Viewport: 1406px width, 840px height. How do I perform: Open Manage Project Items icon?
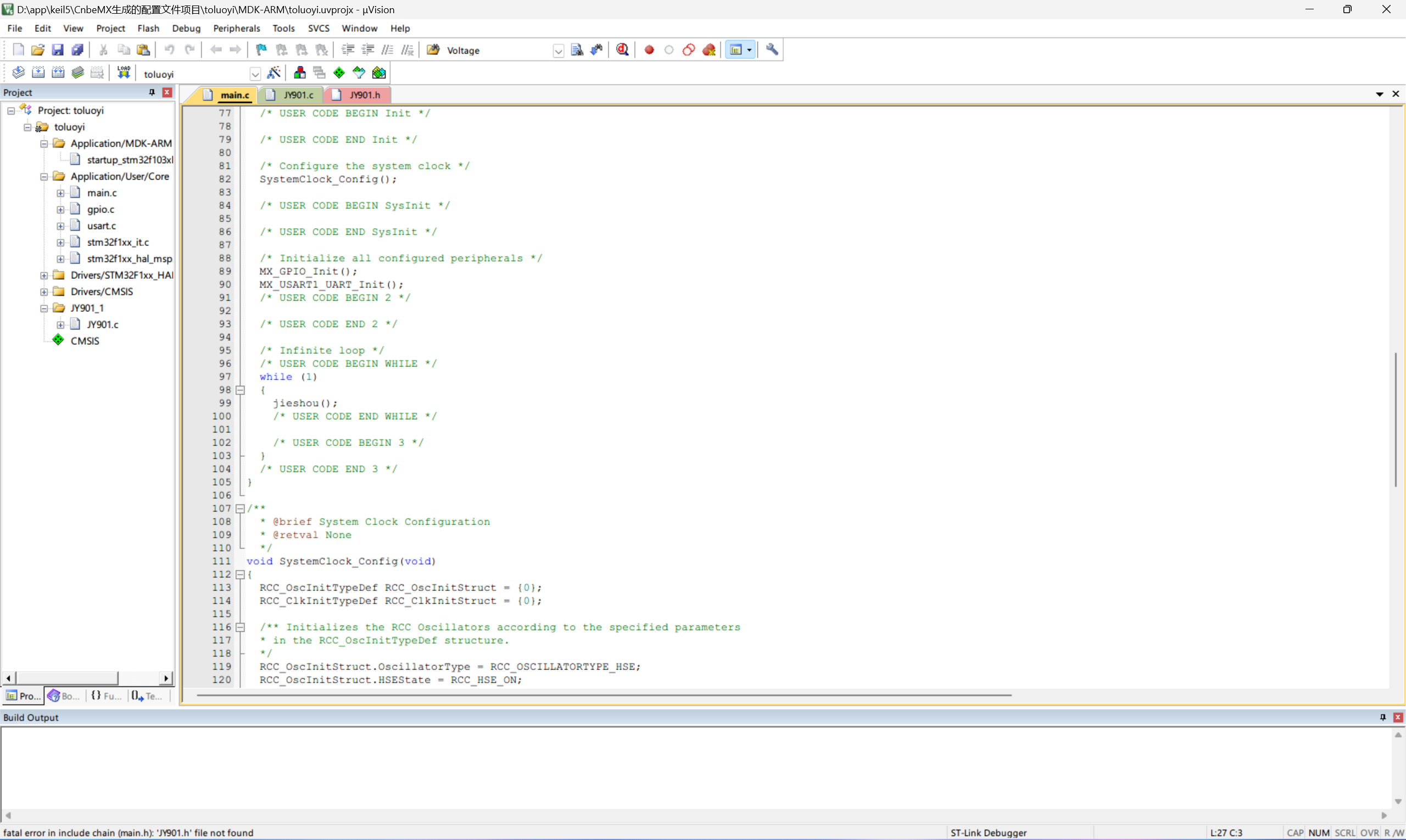(x=299, y=72)
